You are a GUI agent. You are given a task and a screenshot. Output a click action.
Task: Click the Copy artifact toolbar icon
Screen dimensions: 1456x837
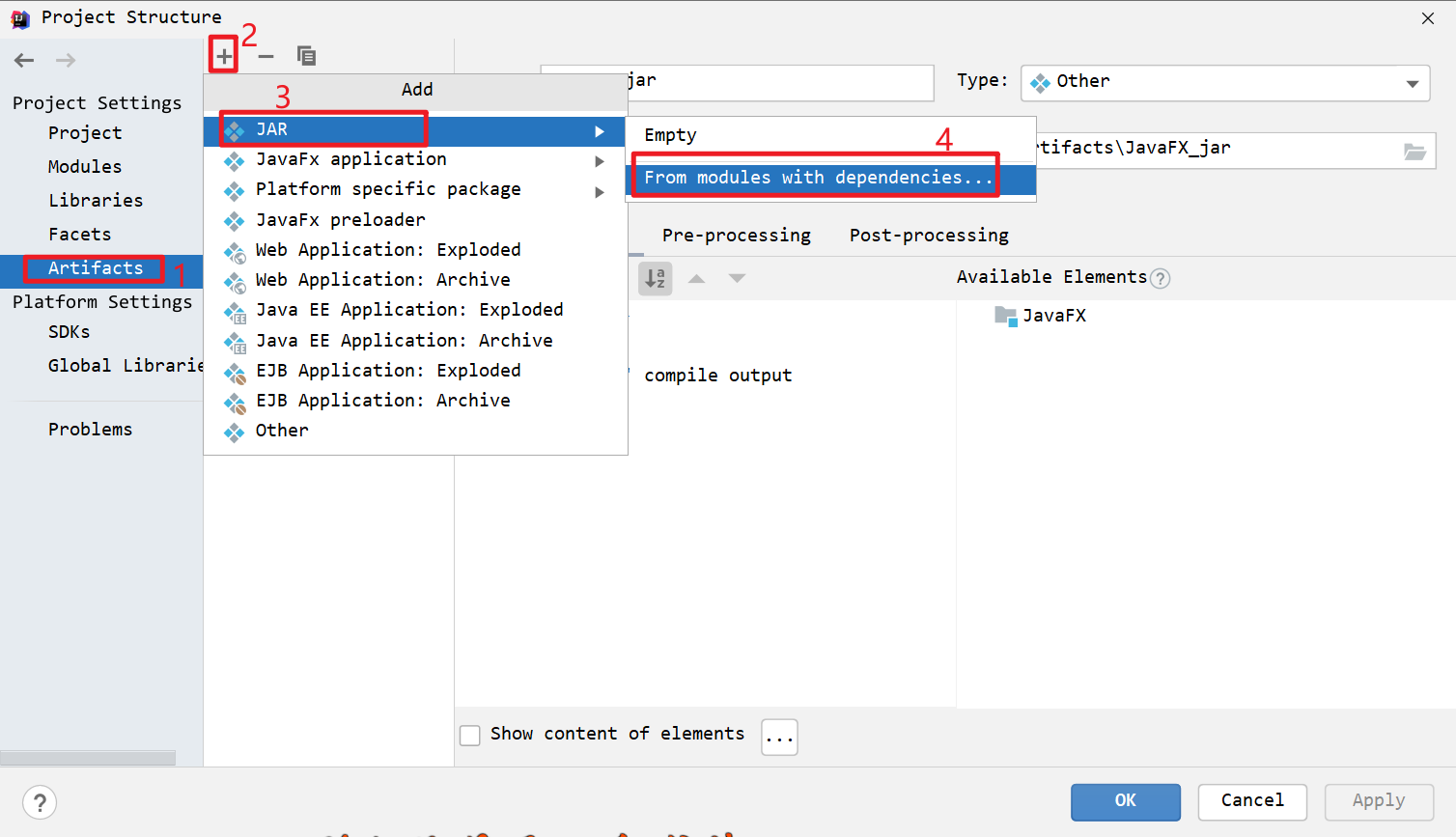(306, 56)
